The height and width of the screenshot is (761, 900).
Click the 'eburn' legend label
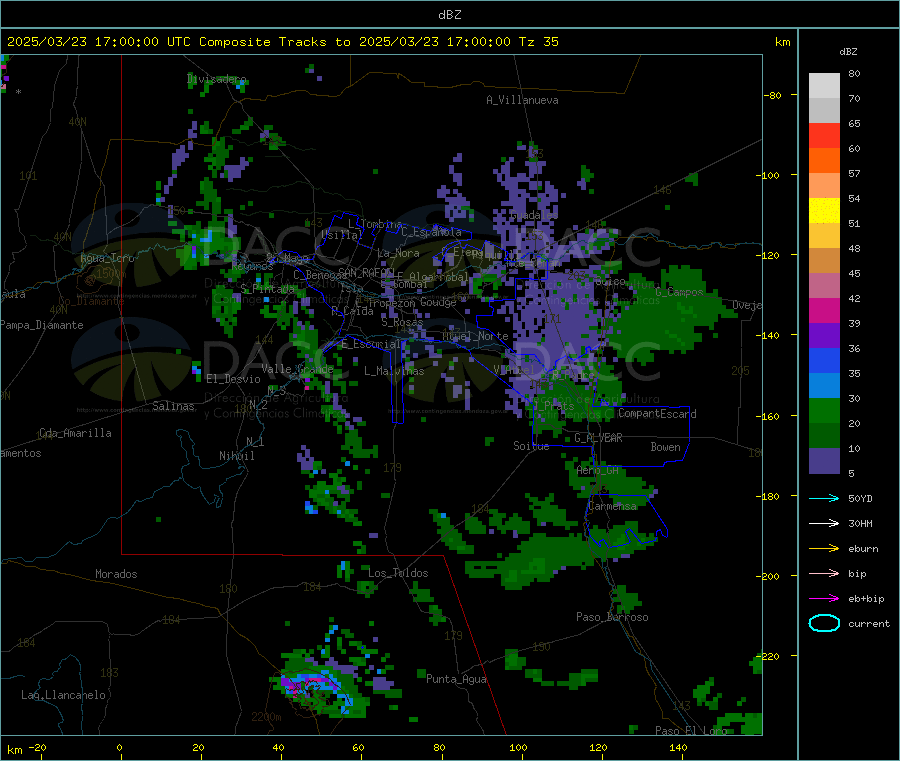863,548
